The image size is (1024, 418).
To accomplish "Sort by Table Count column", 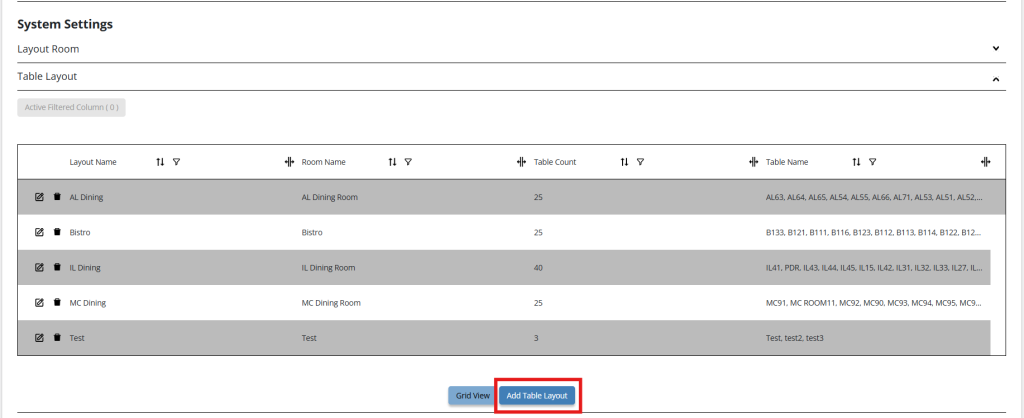I will pos(624,162).
